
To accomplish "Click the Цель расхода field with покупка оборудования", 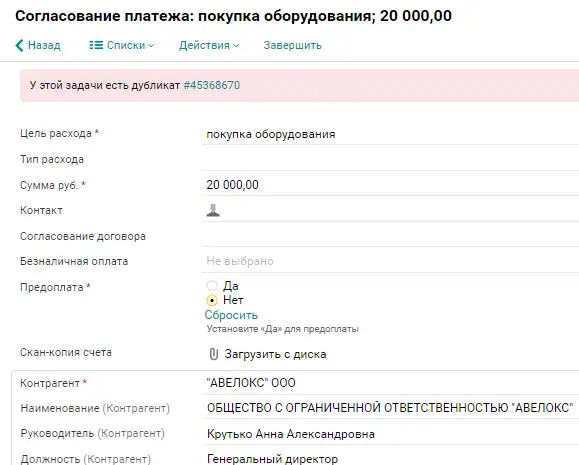I will [x=390, y=134].
